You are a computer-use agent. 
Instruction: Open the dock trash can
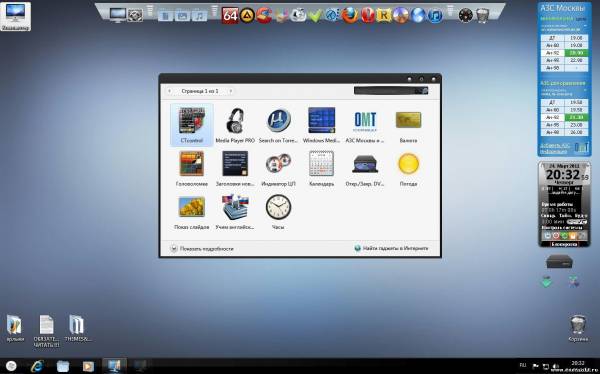(482, 16)
